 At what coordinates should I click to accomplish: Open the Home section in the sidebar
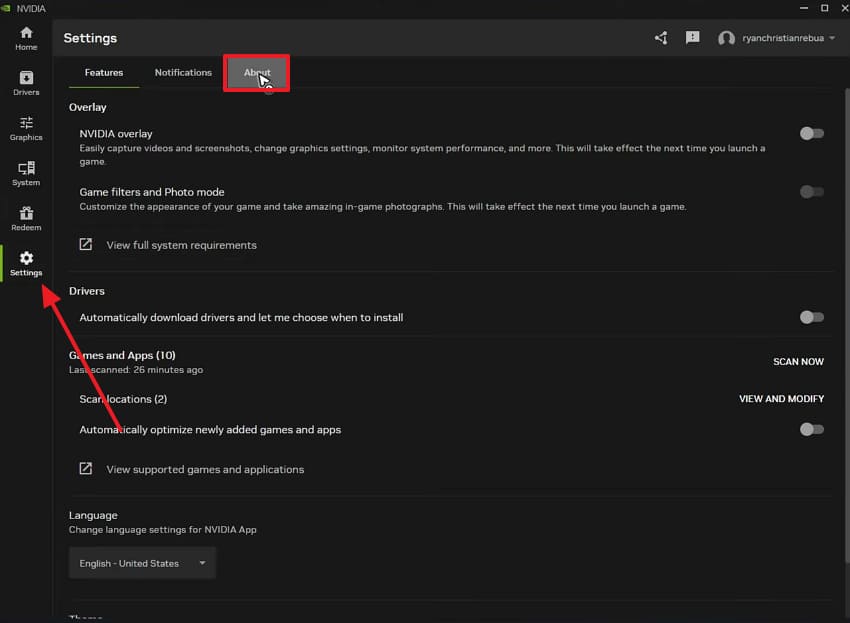pyautogui.click(x=25, y=37)
